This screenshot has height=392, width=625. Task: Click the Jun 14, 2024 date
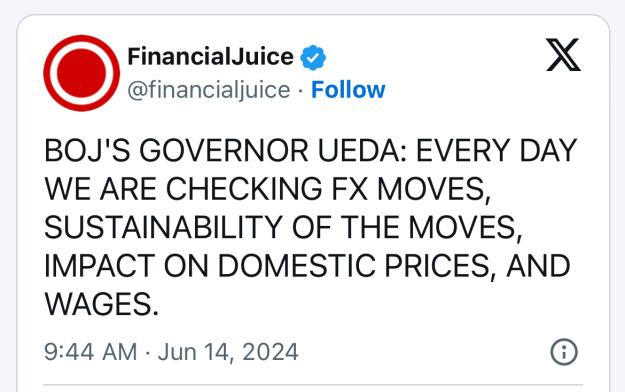pos(228,352)
